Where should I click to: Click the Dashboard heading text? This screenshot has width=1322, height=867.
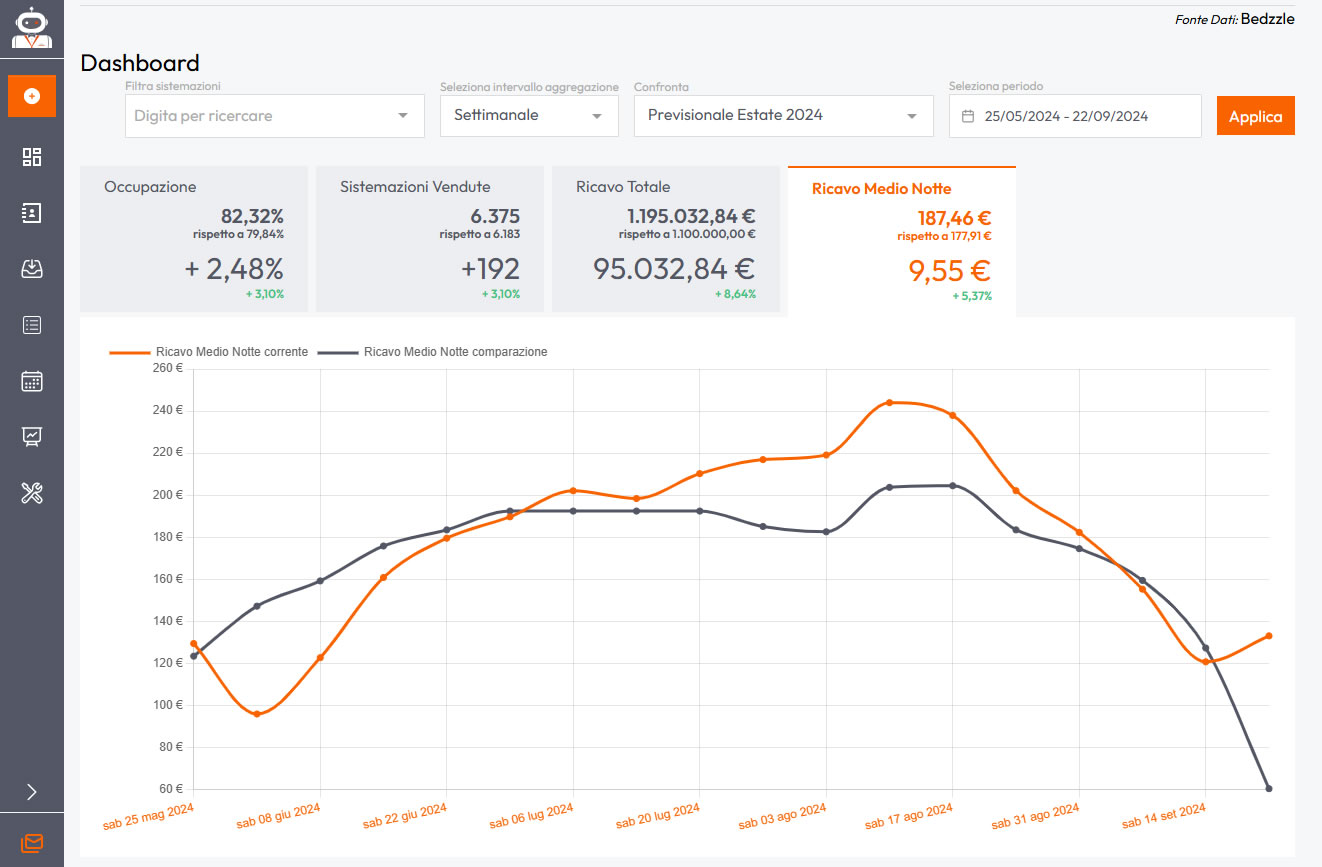140,63
